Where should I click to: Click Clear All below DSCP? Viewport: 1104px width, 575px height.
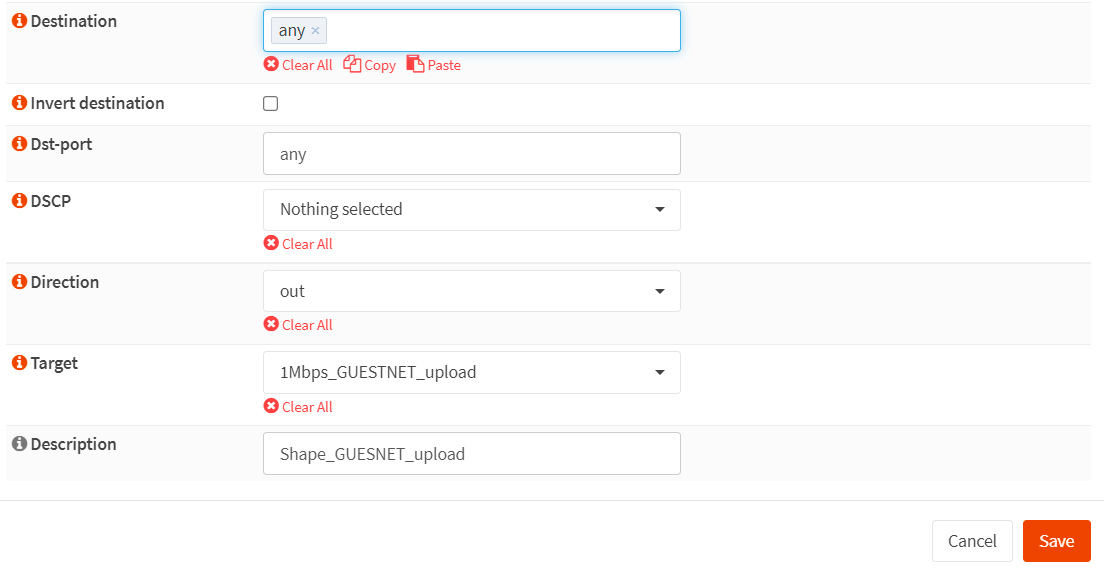coord(298,244)
